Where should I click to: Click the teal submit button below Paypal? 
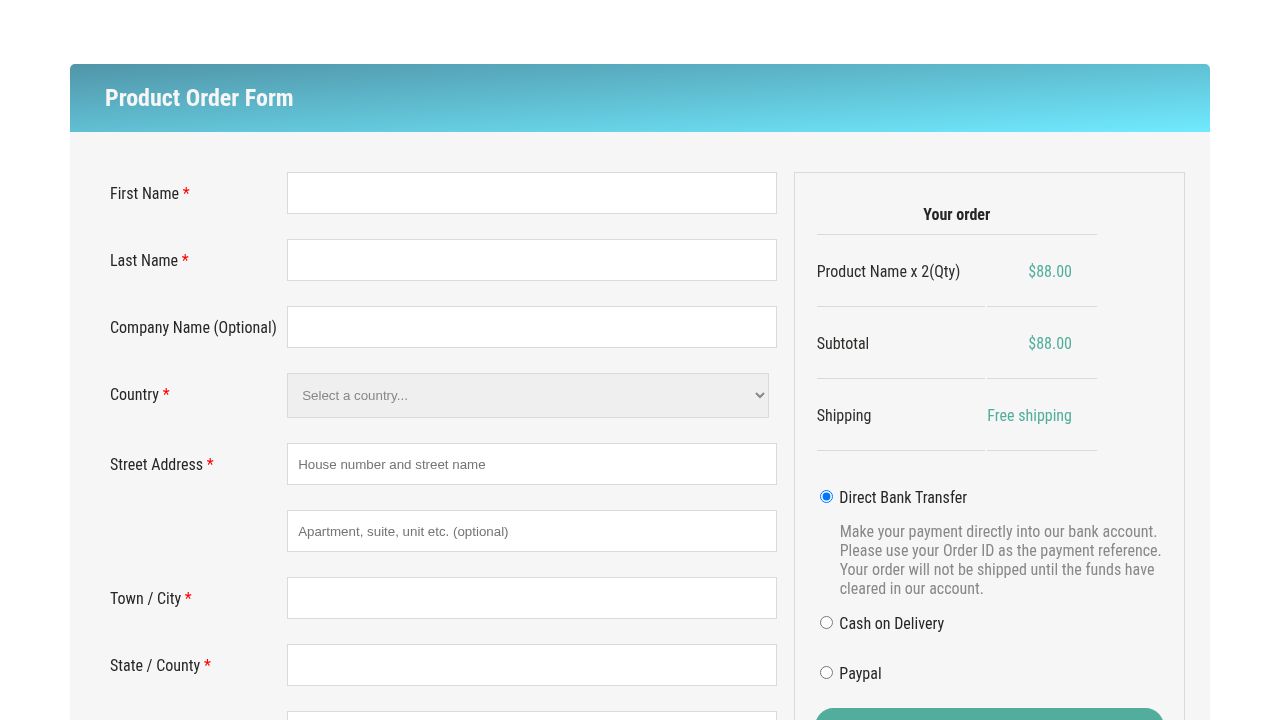988,716
